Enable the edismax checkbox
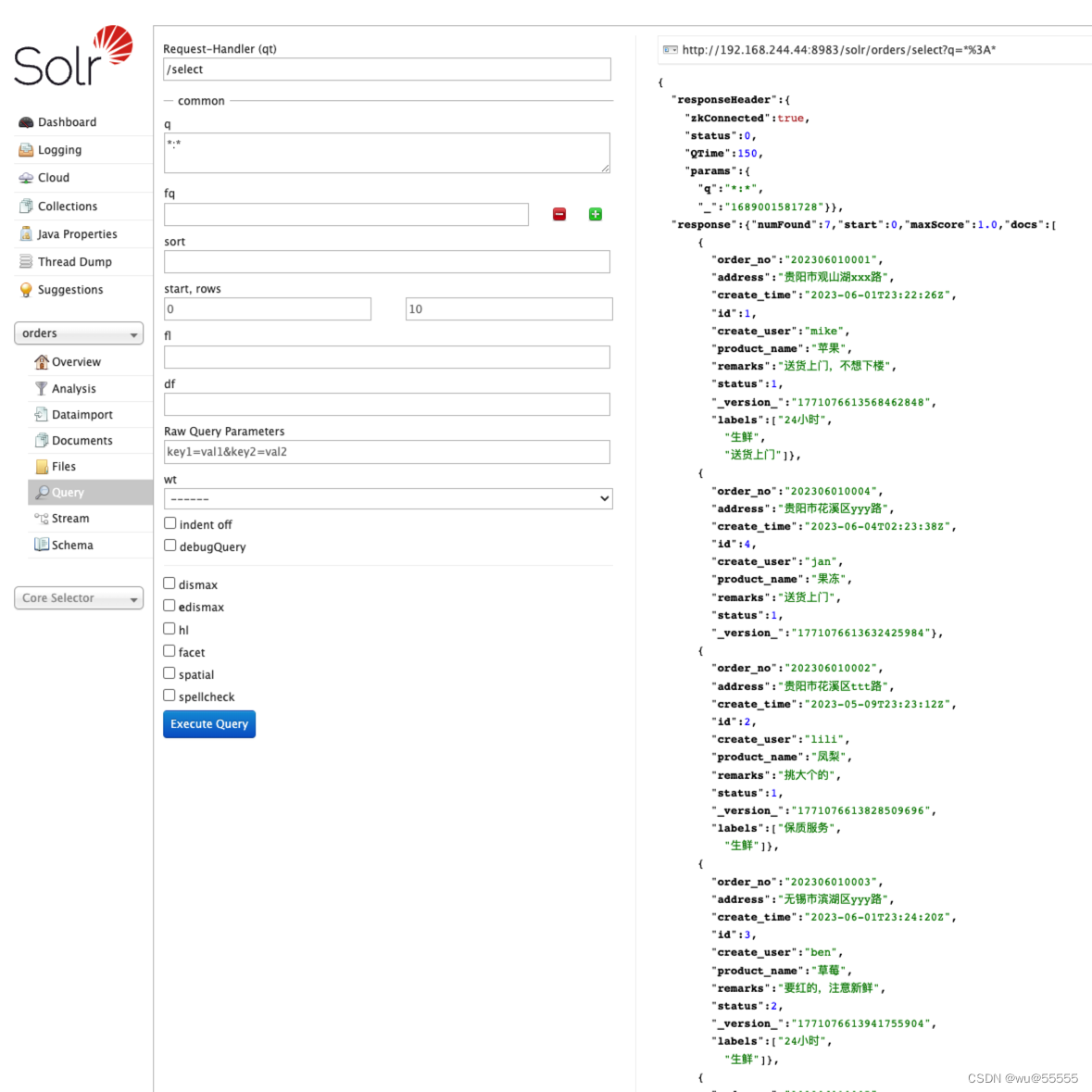Image resolution: width=1092 pixels, height=1092 pixels. click(x=169, y=606)
